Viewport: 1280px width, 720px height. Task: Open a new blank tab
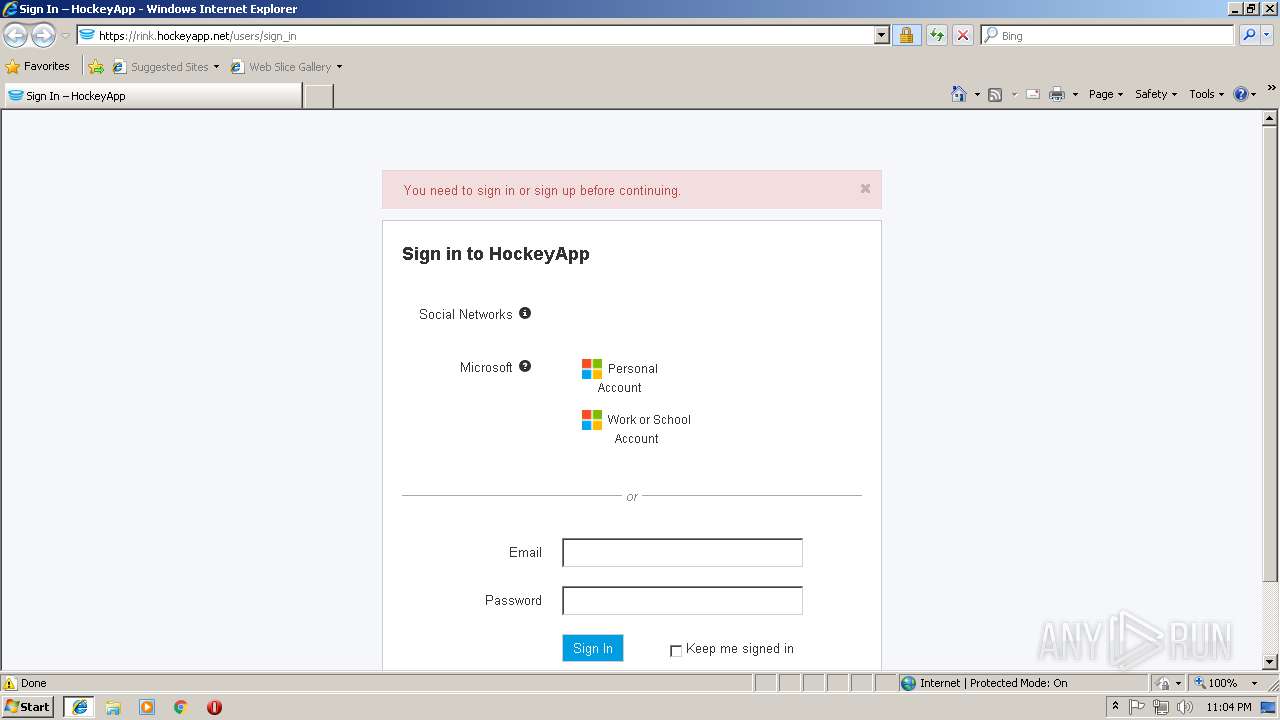(318, 96)
